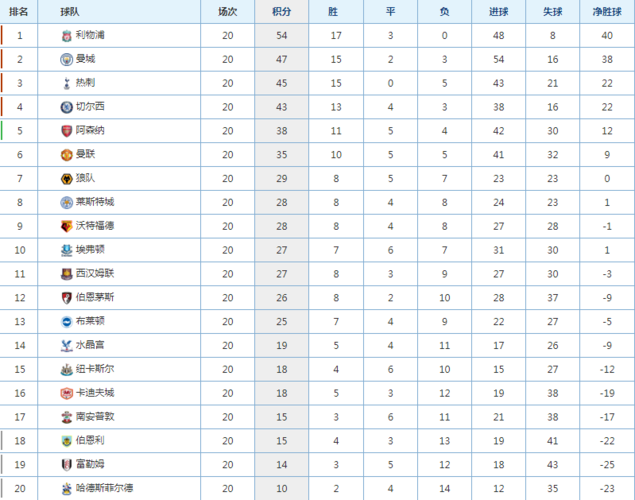
Task: Open 纽卡斯尔 team name link
Action: 95,369
